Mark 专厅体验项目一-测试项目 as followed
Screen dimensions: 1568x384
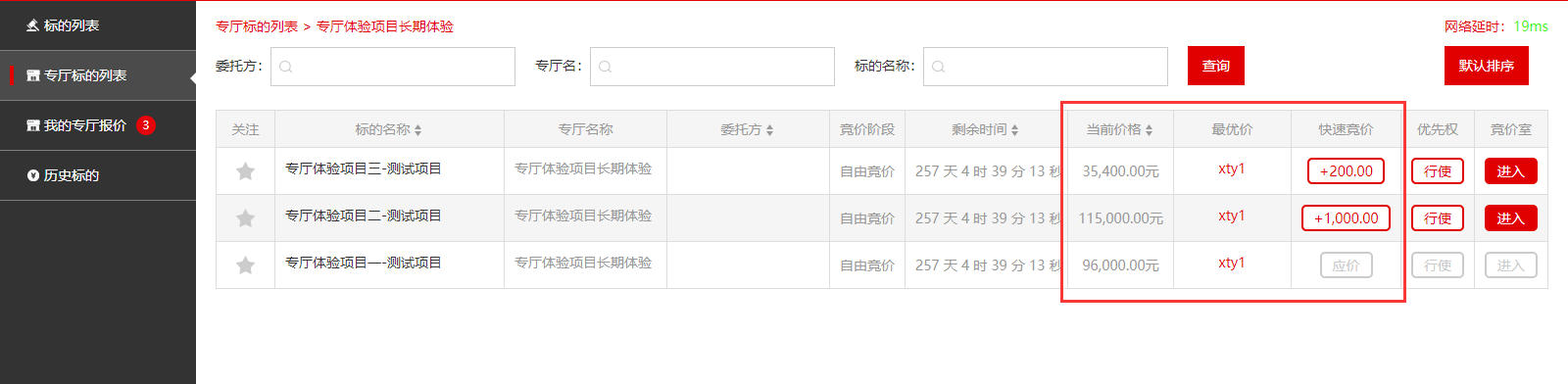click(245, 265)
